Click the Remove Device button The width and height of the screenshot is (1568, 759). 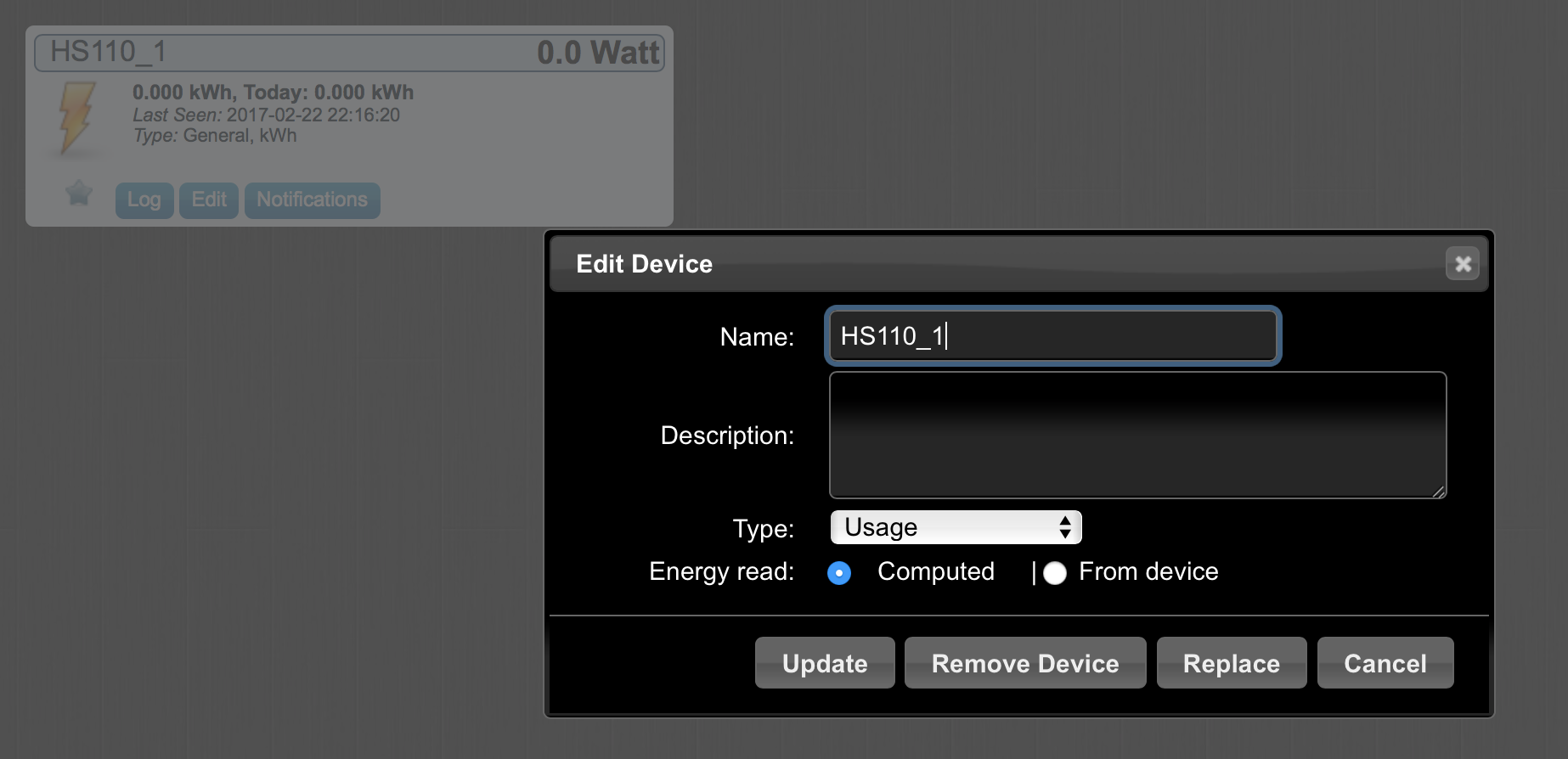pyautogui.click(x=1025, y=663)
